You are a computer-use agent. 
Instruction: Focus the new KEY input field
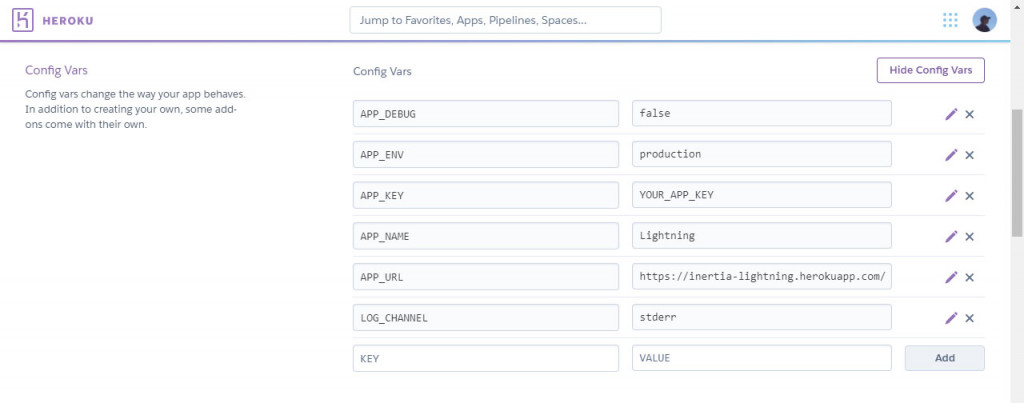point(485,358)
